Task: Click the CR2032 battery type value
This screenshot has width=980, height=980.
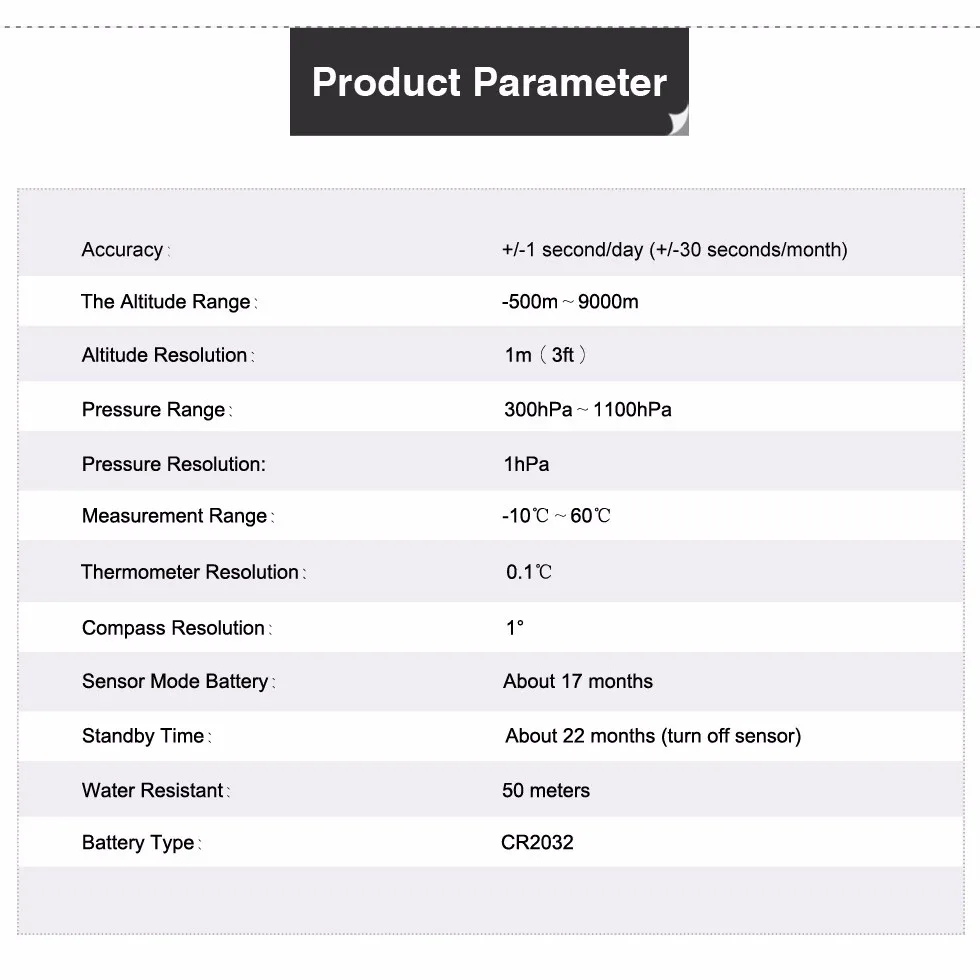Action: tap(537, 842)
